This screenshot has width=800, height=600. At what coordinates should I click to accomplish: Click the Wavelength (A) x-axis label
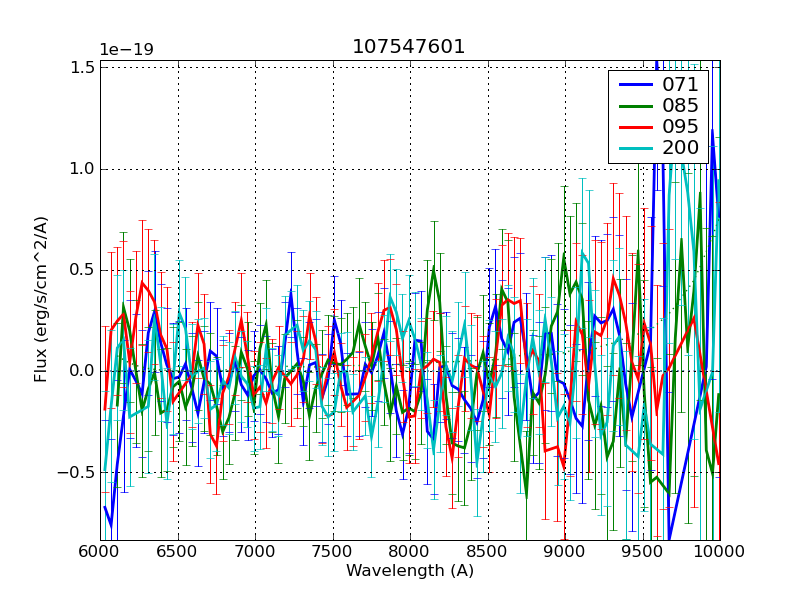(410, 571)
